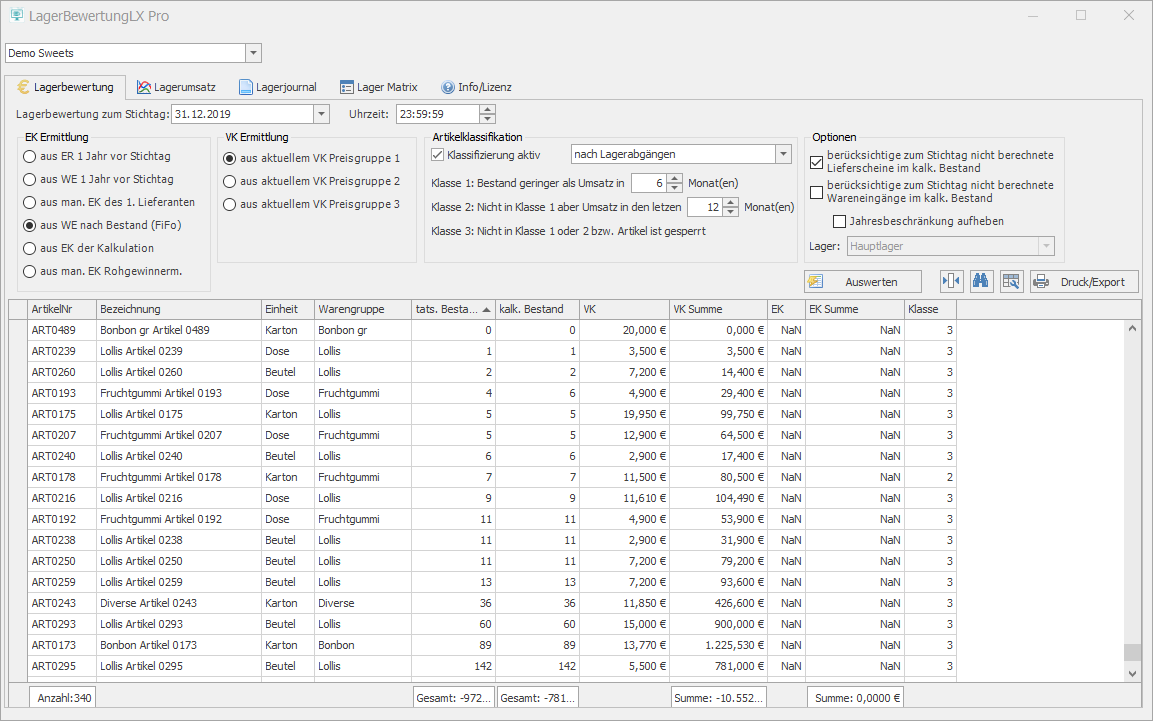The width and height of the screenshot is (1153, 721).
Task: Disable the 'Klassifizierung aktiv' checkbox
Action: [x=438, y=154]
